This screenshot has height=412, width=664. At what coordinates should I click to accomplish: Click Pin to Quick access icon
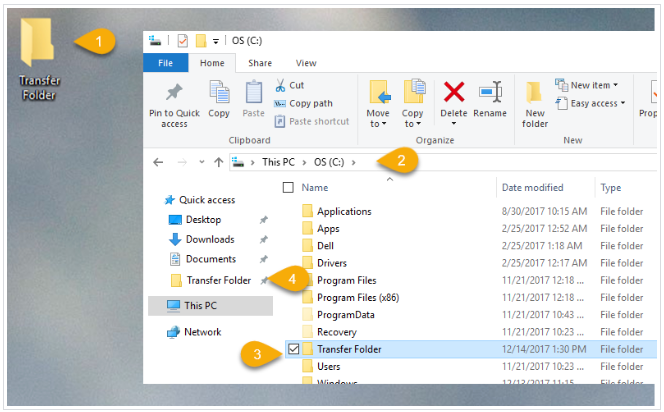click(x=174, y=92)
